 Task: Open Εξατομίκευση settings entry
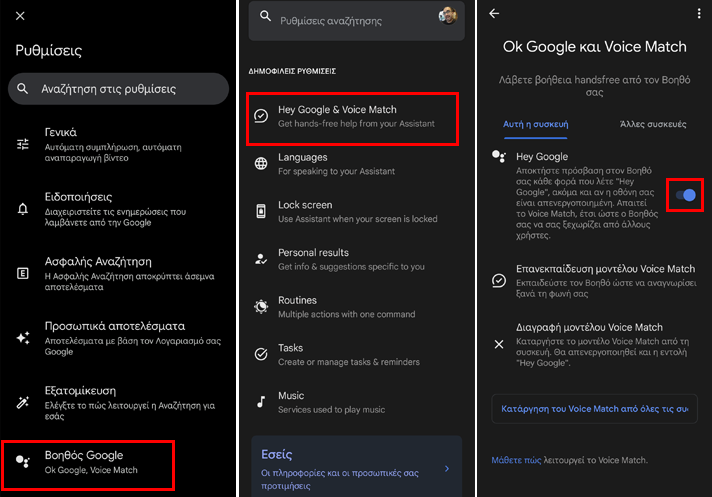coord(118,403)
